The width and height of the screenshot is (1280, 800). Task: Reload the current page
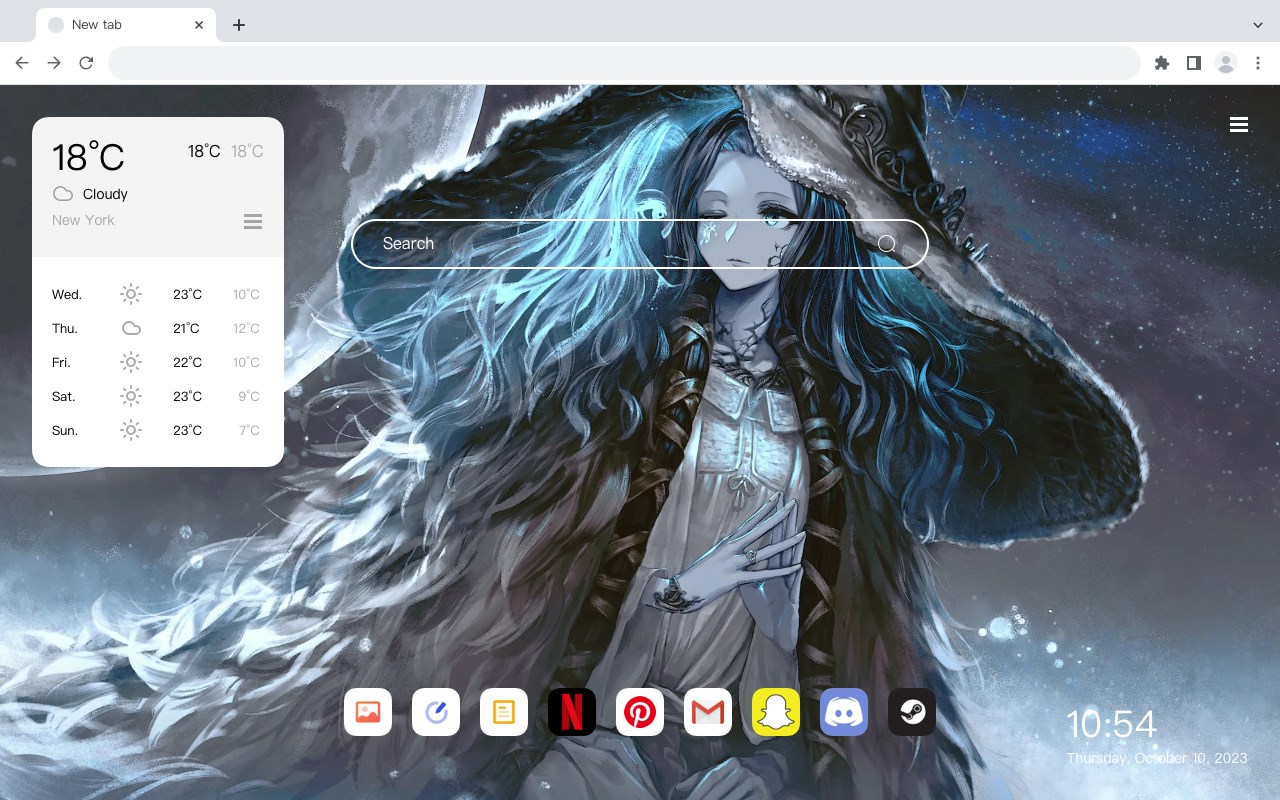point(86,63)
